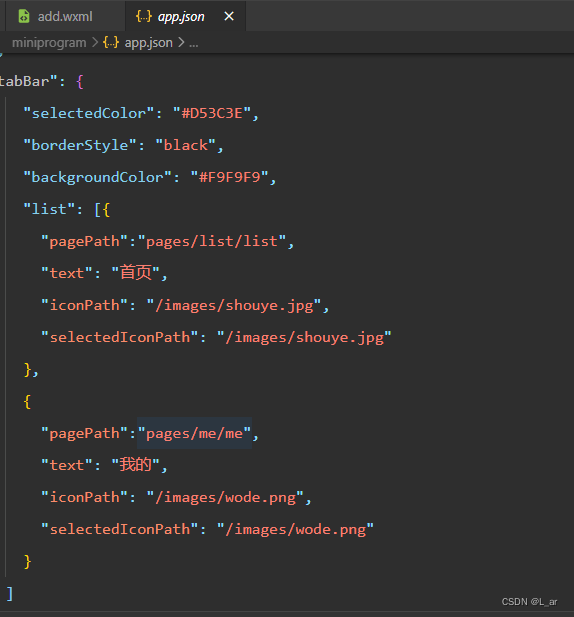Open the miniprogram breadcrumb folder

(49, 42)
